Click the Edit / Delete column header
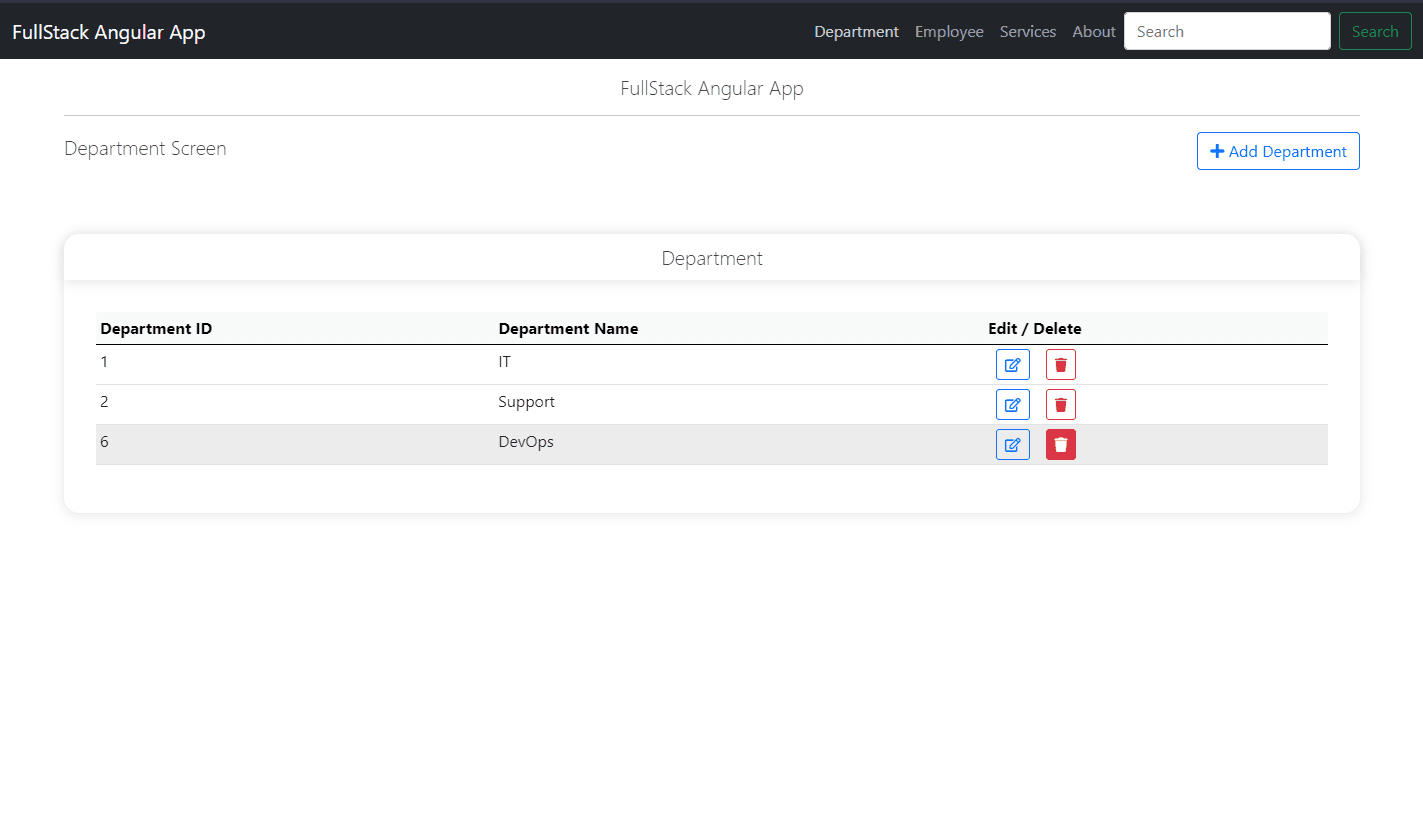This screenshot has width=1423, height=819. pos(1034,328)
